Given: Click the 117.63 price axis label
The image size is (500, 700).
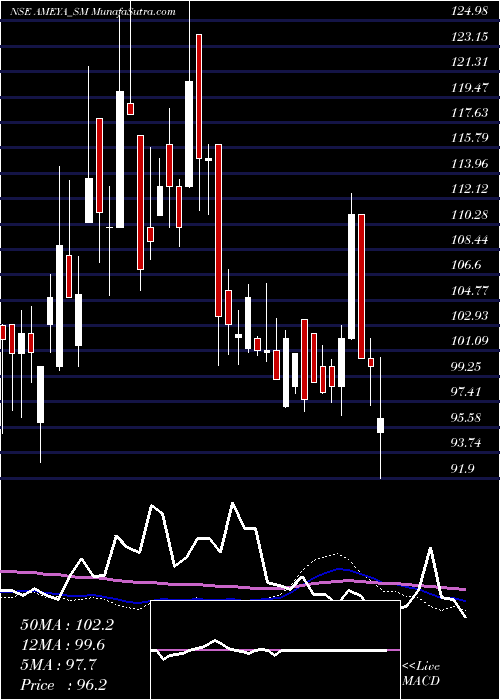Looking at the screenshot, I should (x=469, y=113).
